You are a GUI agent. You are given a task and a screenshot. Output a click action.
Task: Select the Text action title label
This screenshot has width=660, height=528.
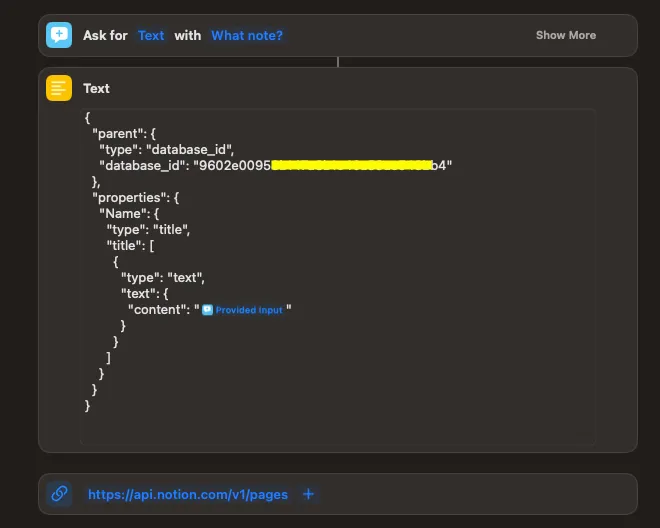(96, 88)
